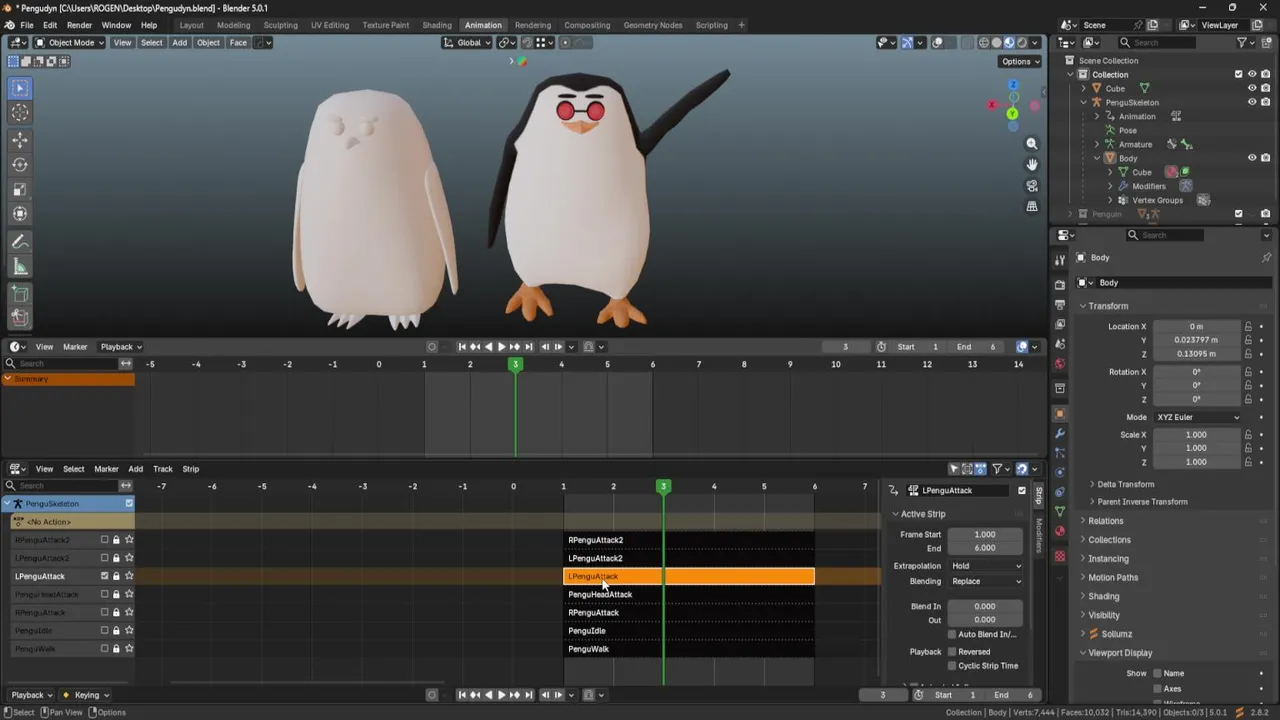Click the LPenguAttack orange strip

coord(689,576)
